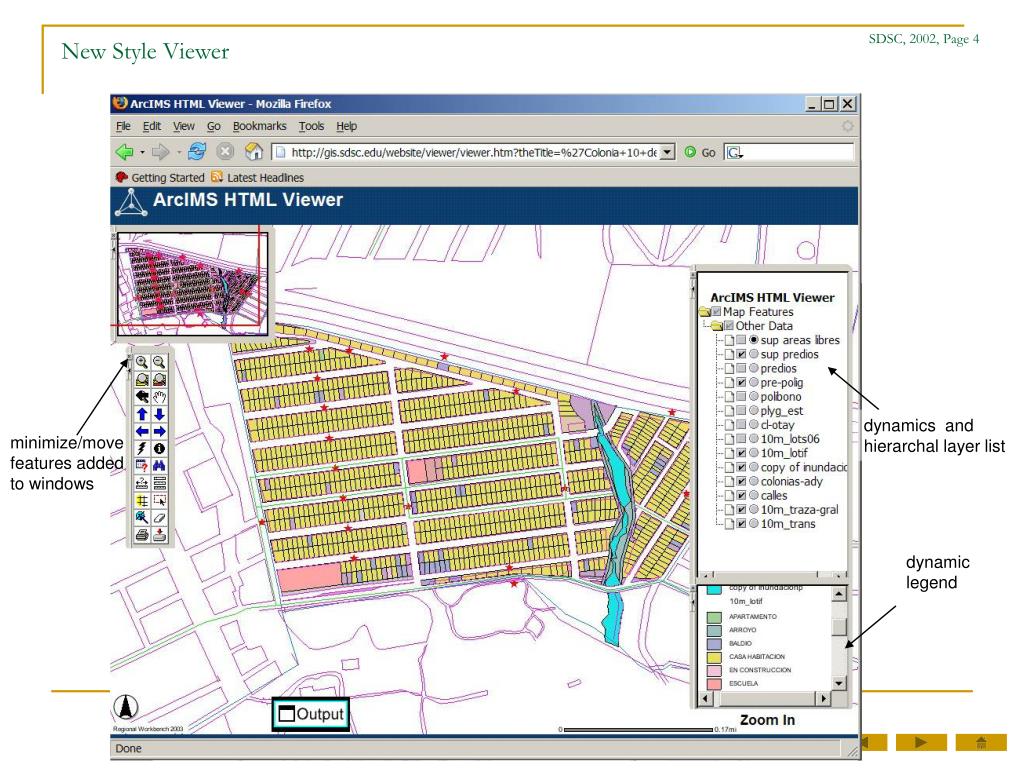Select the Zoom Out magnifier tool

159,362
